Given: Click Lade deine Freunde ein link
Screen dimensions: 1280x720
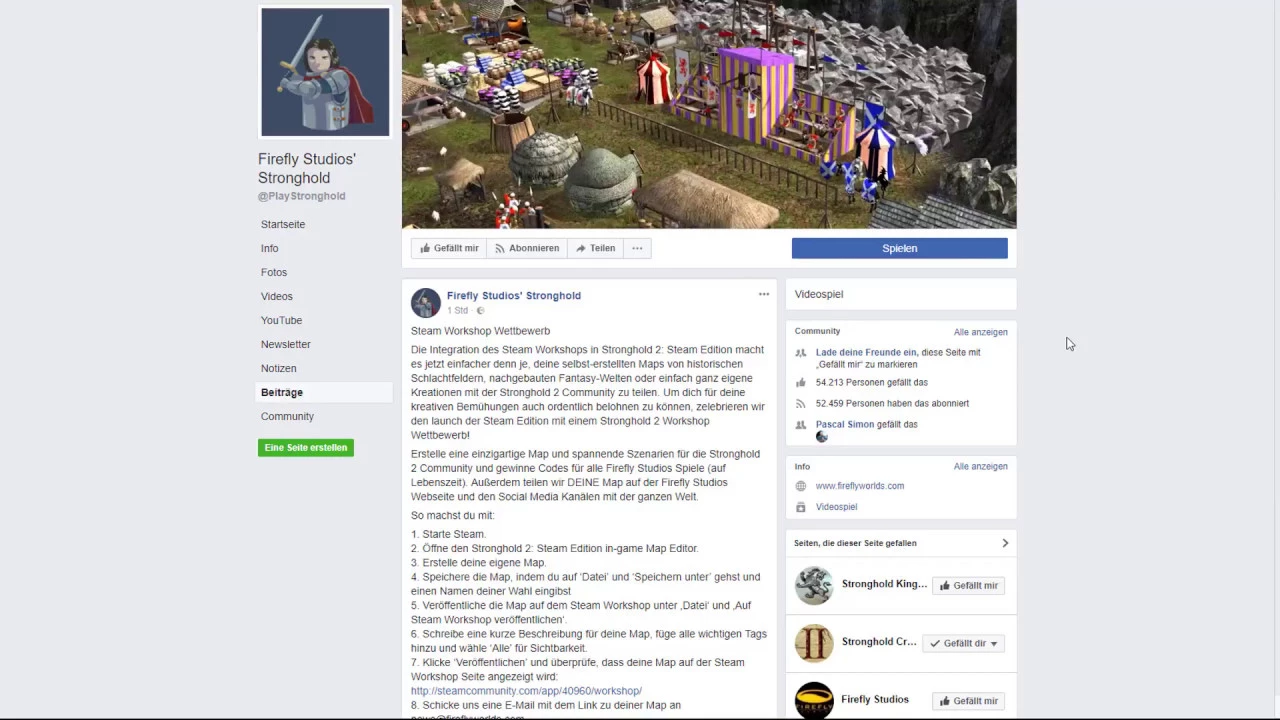Looking at the screenshot, I should click(x=866, y=352).
